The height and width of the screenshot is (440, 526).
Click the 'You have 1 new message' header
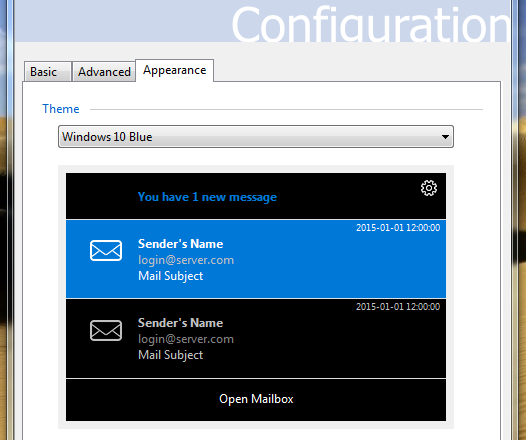[x=207, y=197]
